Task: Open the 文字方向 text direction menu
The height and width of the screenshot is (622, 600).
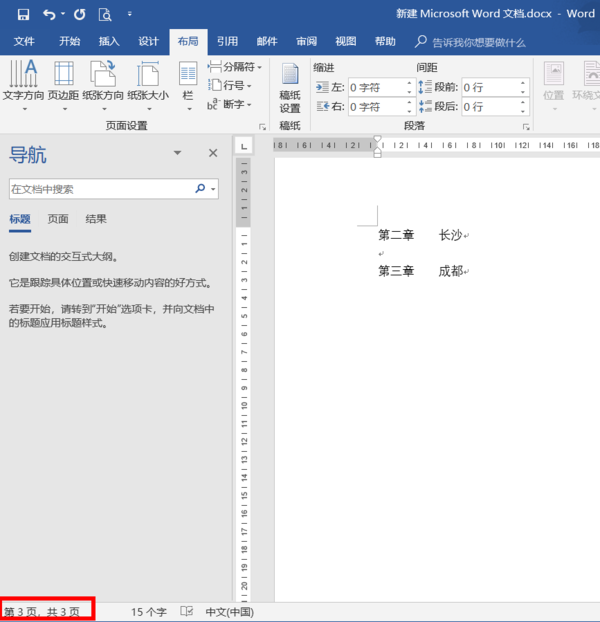Action: tap(23, 86)
